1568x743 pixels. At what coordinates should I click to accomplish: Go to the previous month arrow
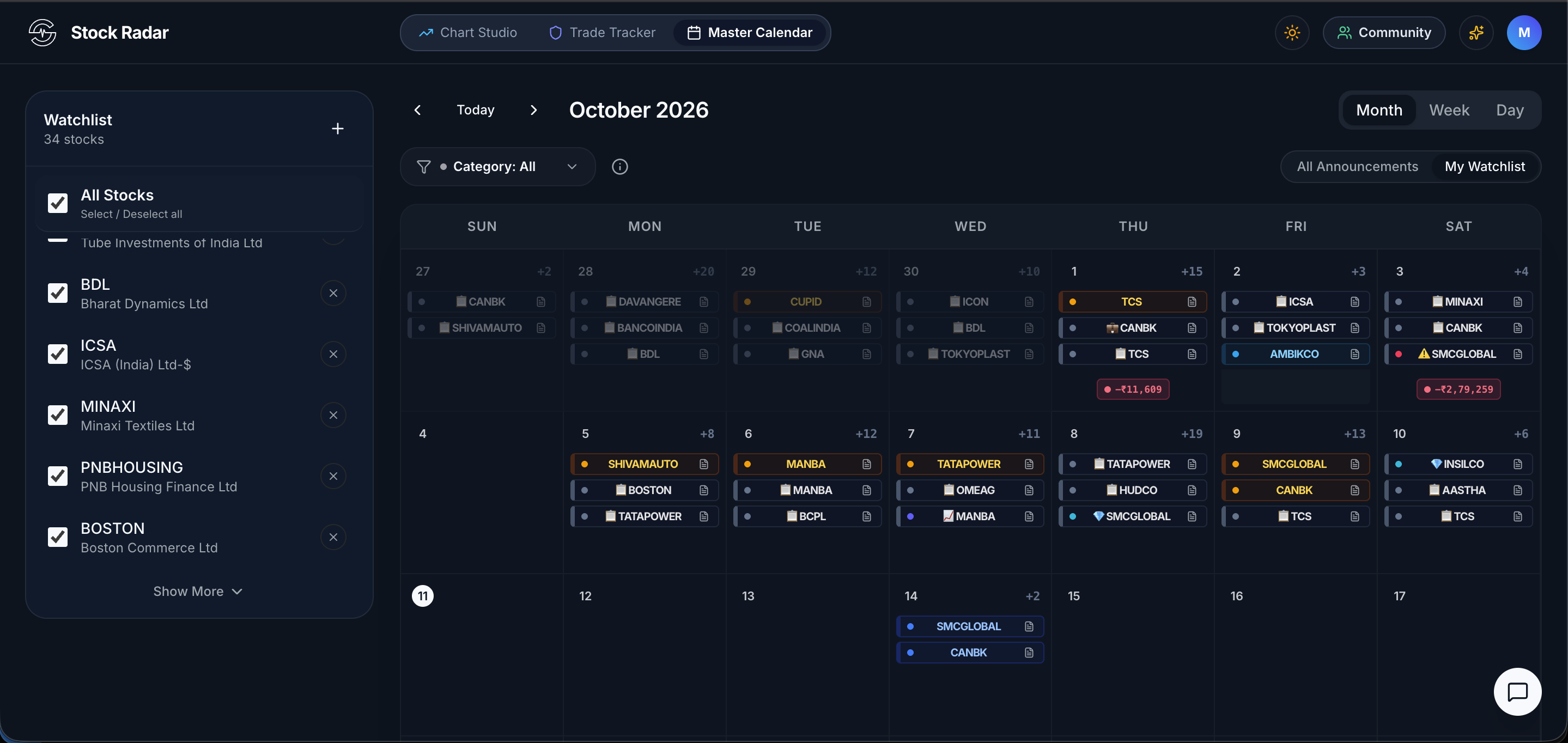pos(417,110)
